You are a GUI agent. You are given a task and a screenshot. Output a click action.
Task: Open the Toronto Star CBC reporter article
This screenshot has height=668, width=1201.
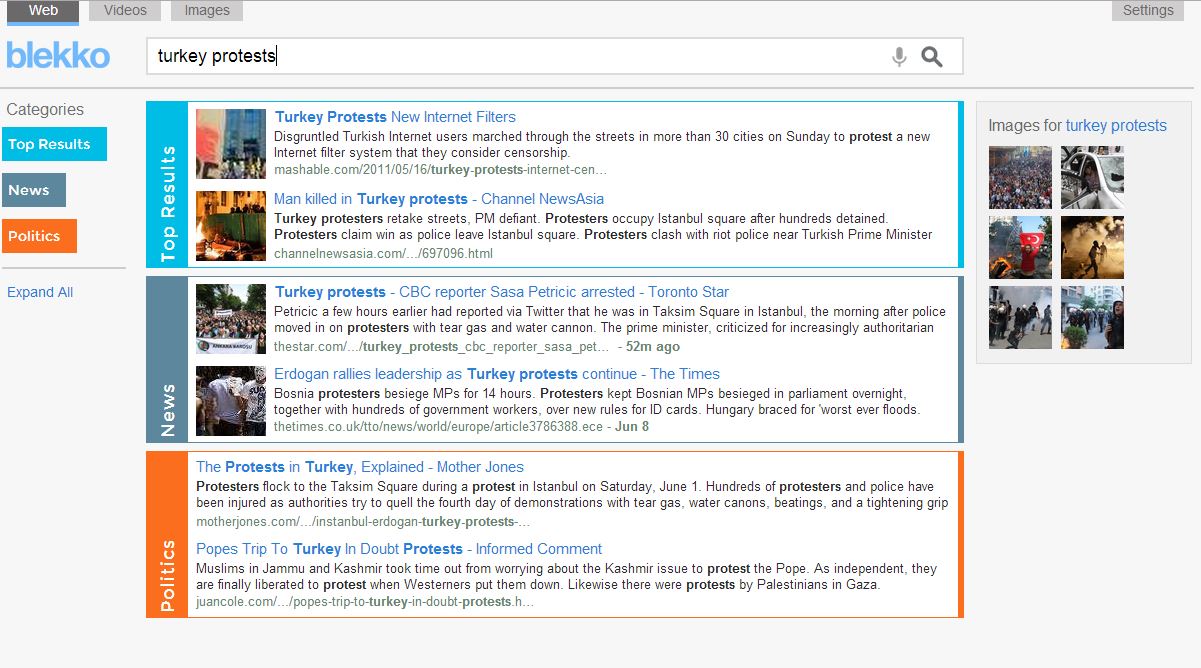pyautogui.click(x=502, y=292)
